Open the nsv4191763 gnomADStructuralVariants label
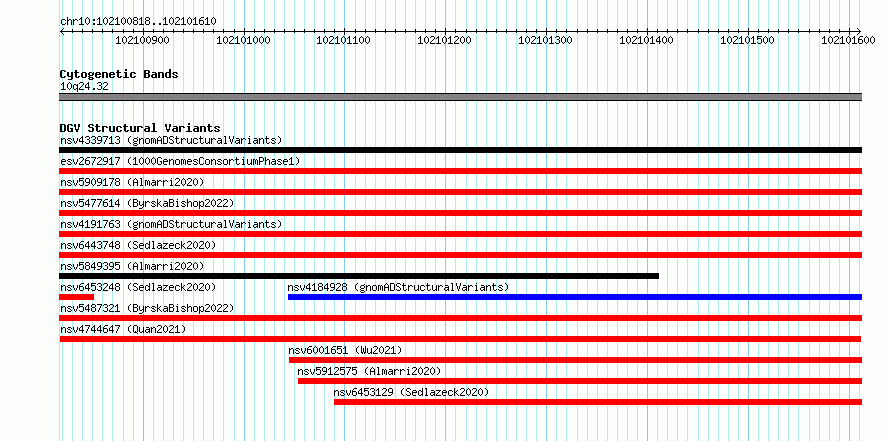The image size is (890, 441). point(171,224)
